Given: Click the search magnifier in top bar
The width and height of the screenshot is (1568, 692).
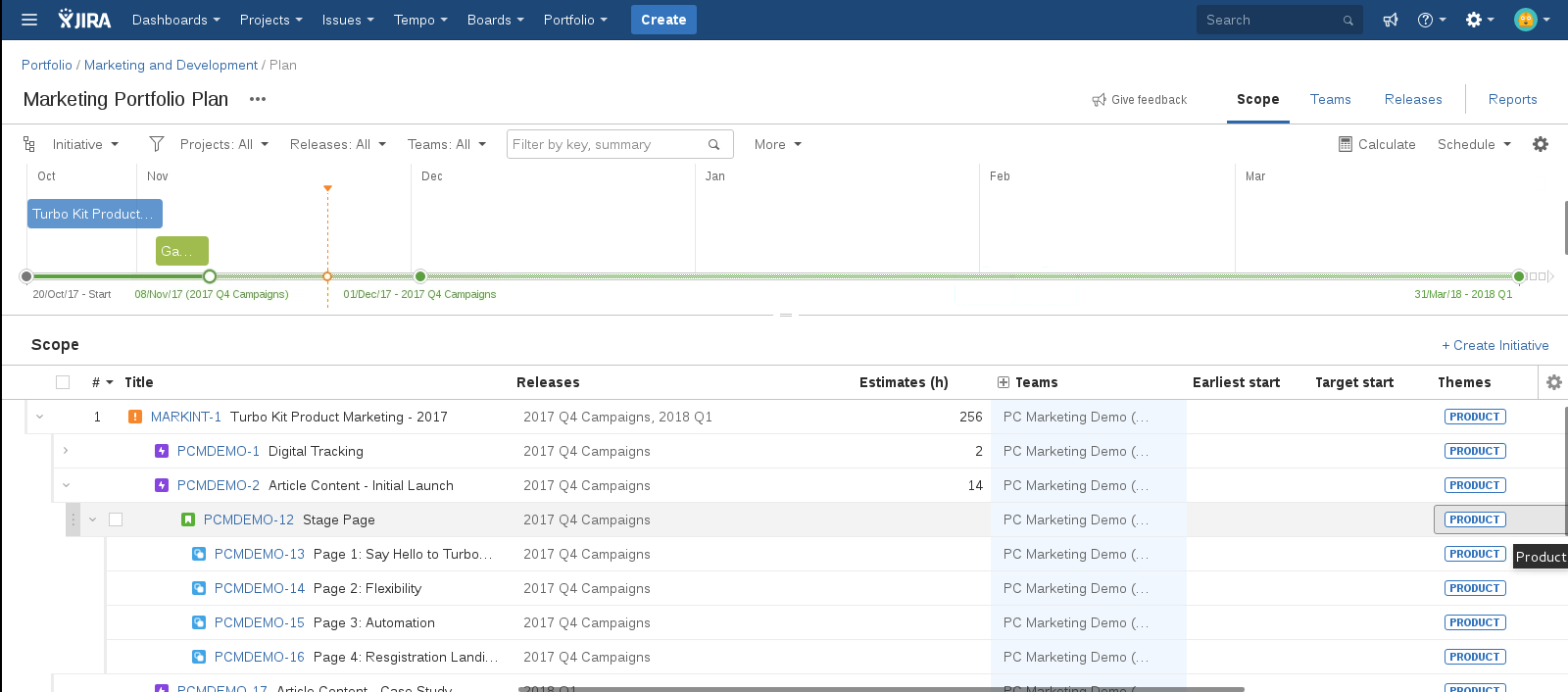Looking at the screenshot, I should (1348, 21).
